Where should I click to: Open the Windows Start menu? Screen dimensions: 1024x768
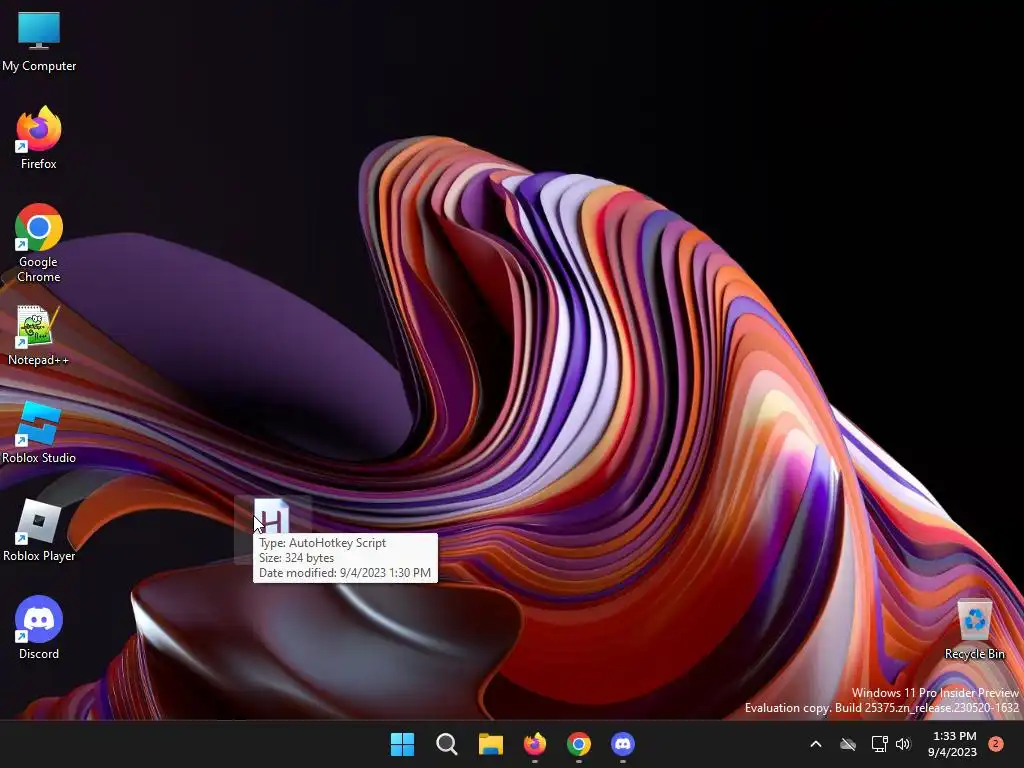(x=402, y=744)
